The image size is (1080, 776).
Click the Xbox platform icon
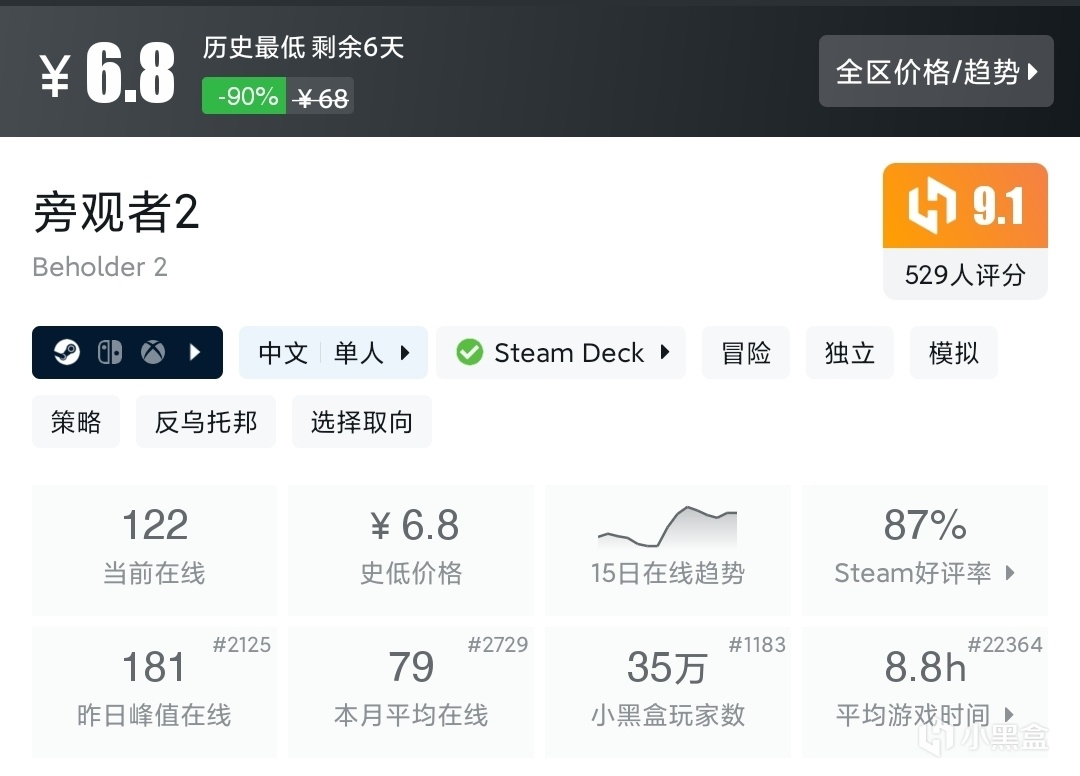tap(153, 352)
